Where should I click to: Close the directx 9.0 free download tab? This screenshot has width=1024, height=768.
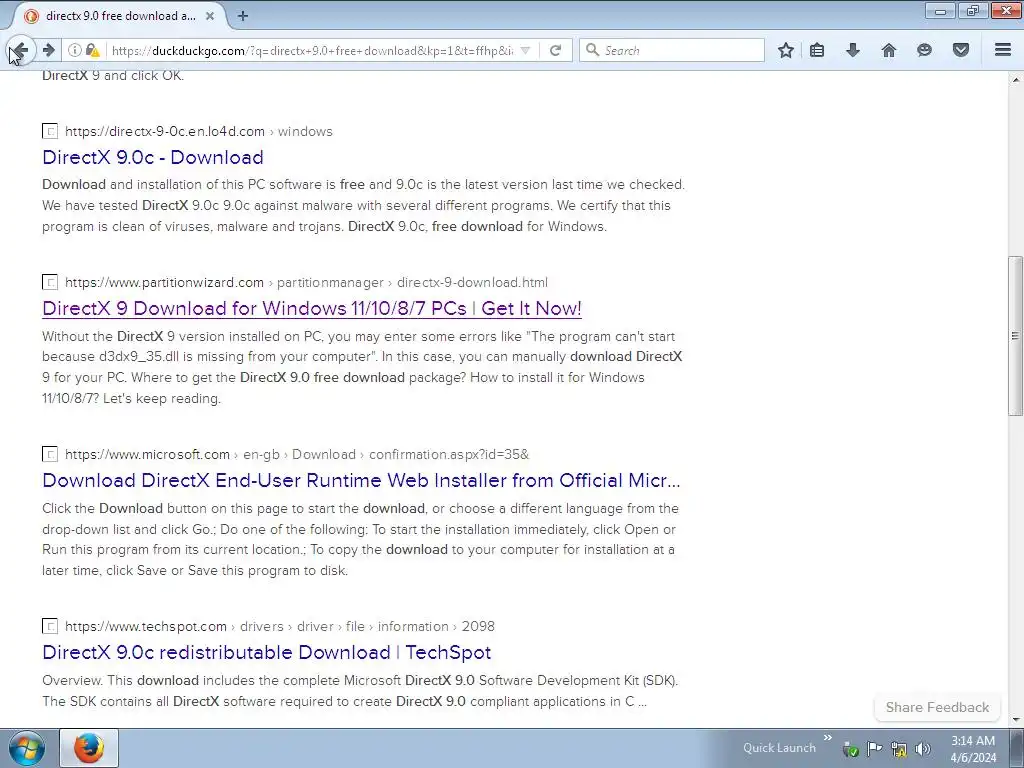pyautogui.click(x=210, y=16)
